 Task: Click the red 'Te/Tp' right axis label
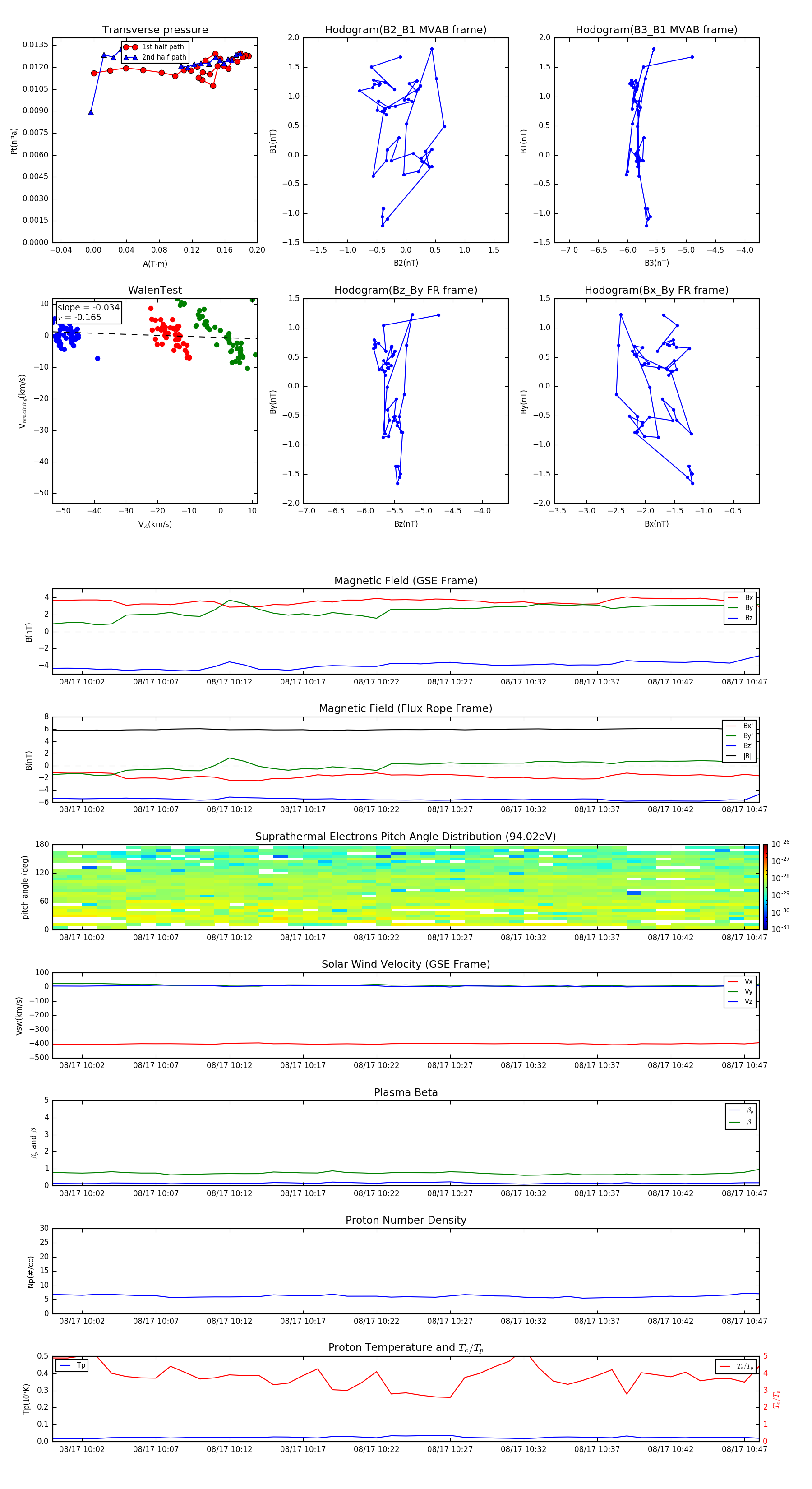coord(777,1399)
